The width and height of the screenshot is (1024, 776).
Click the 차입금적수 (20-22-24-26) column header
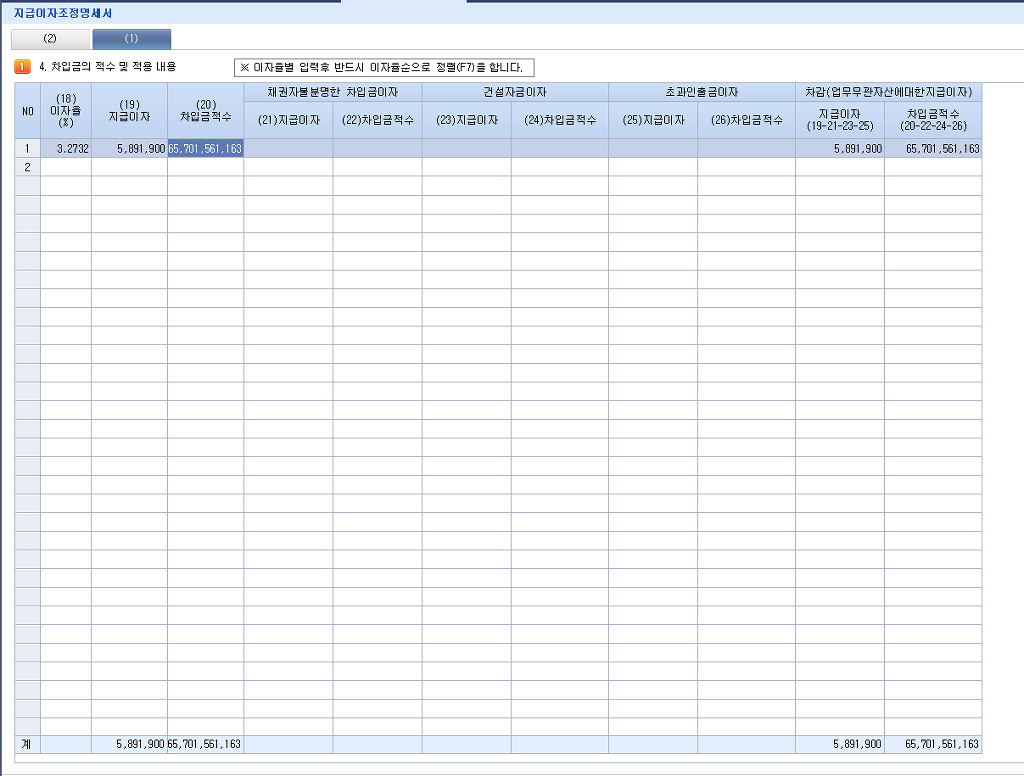click(933, 120)
